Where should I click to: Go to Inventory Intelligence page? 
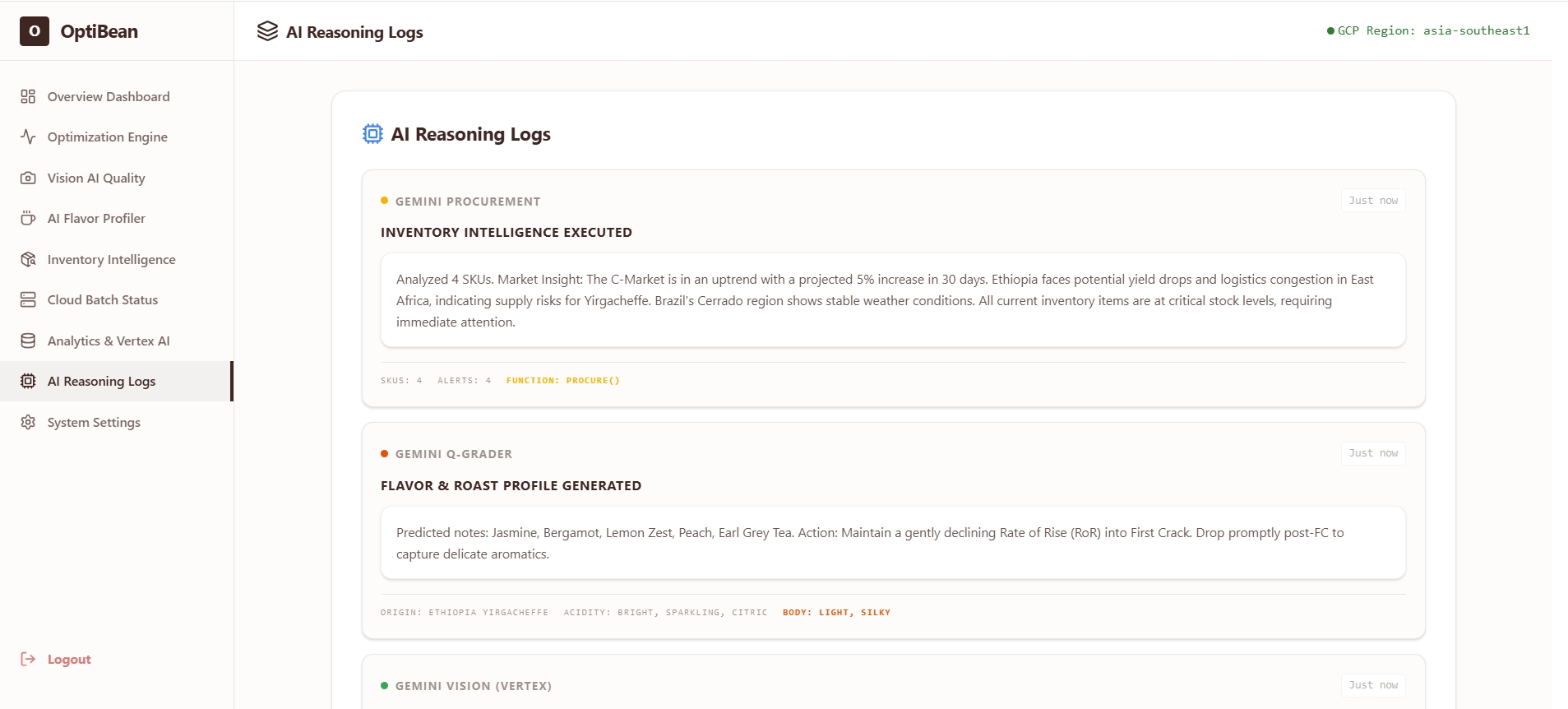point(116,259)
